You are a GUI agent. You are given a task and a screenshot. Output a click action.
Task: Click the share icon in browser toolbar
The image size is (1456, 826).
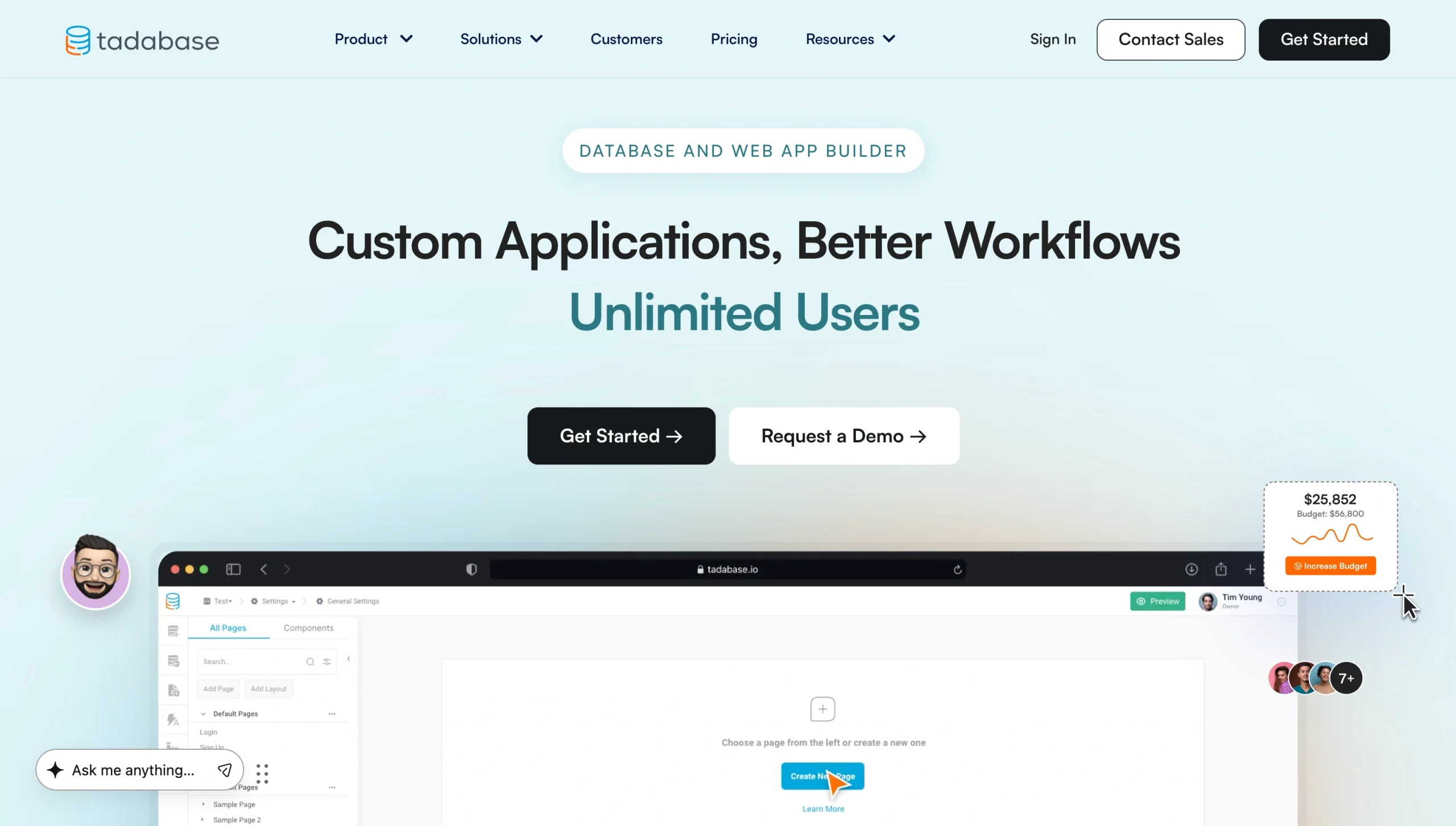coord(1221,569)
